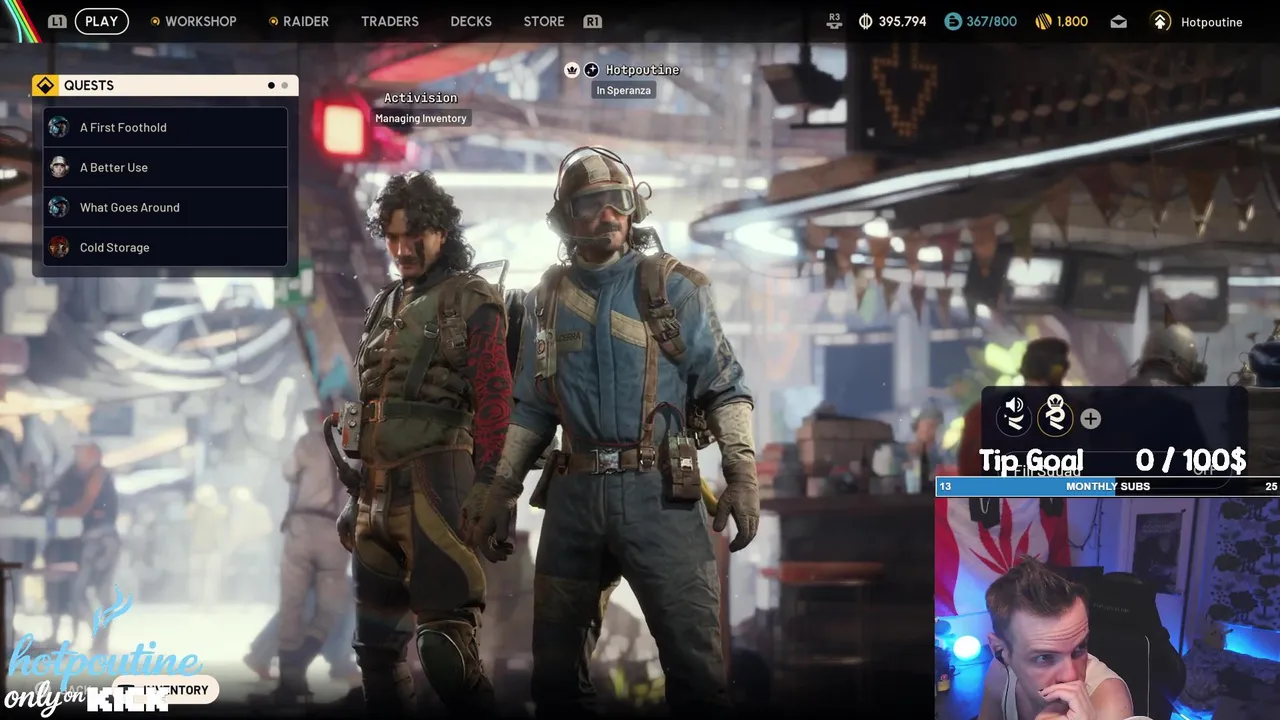
Task: Open the Cold Storage quest
Action: click(165, 247)
